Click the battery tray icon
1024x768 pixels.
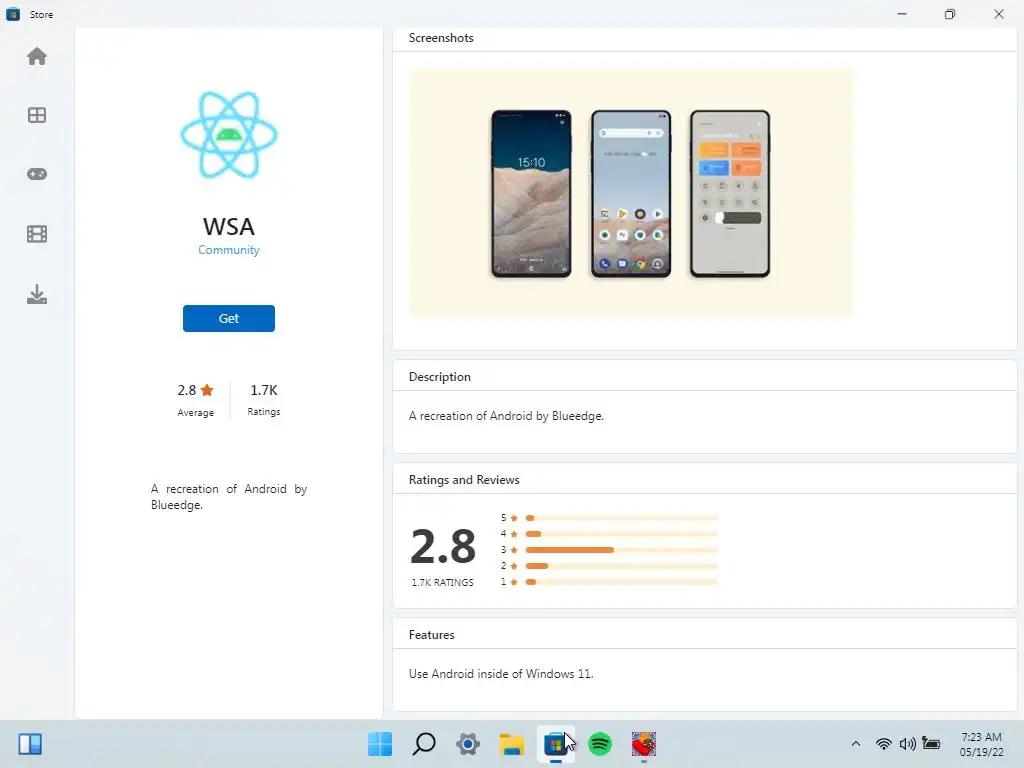point(931,744)
